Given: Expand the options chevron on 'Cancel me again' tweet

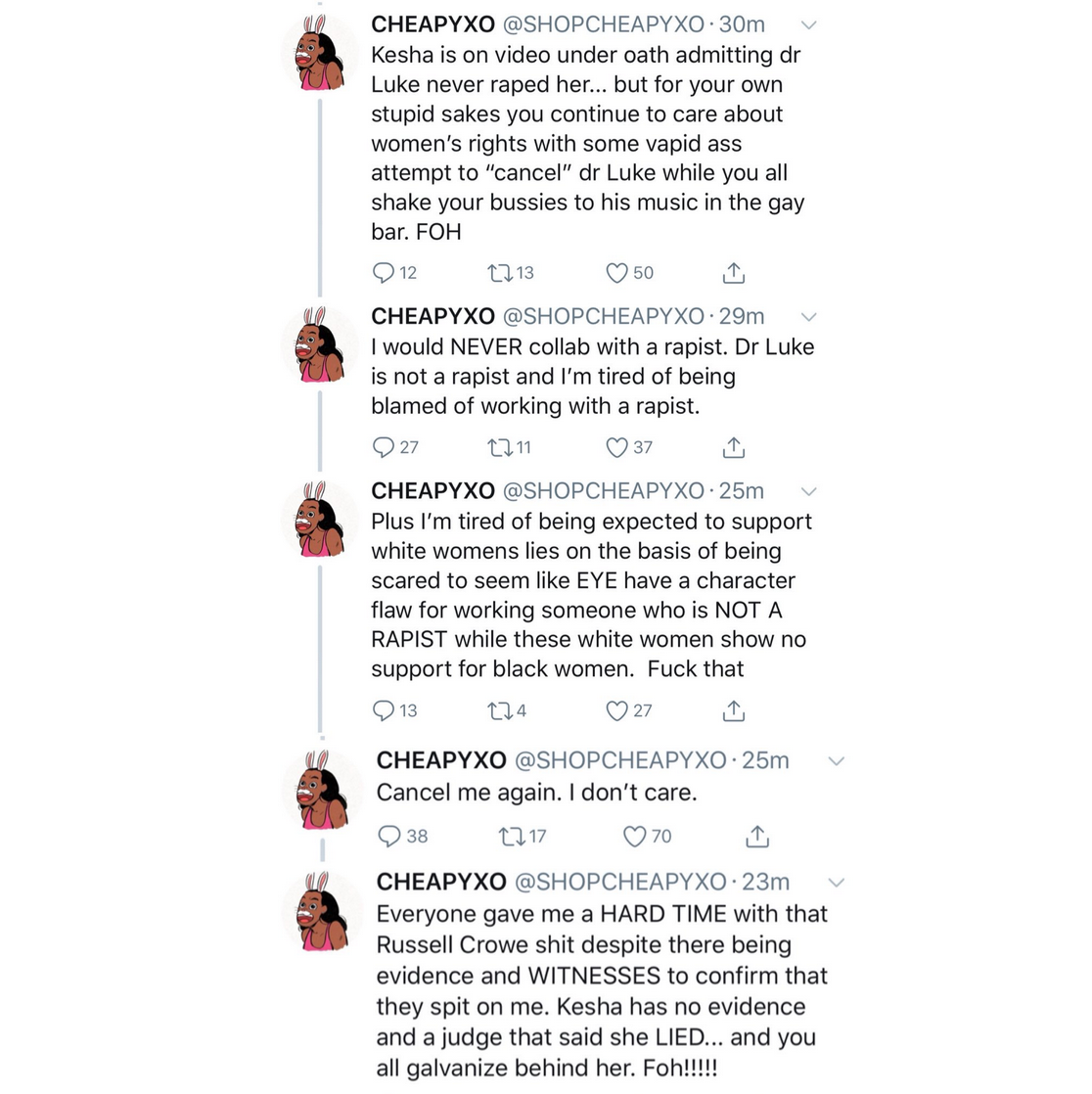Looking at the screenshot, I should point(836,760).
